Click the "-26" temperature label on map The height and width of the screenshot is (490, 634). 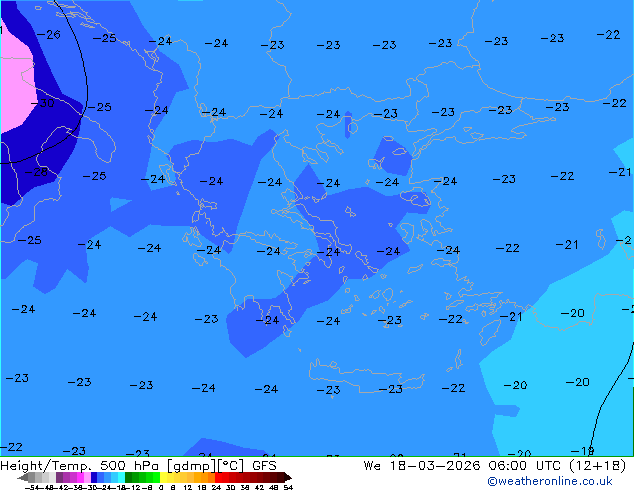(x=49, y=35)
